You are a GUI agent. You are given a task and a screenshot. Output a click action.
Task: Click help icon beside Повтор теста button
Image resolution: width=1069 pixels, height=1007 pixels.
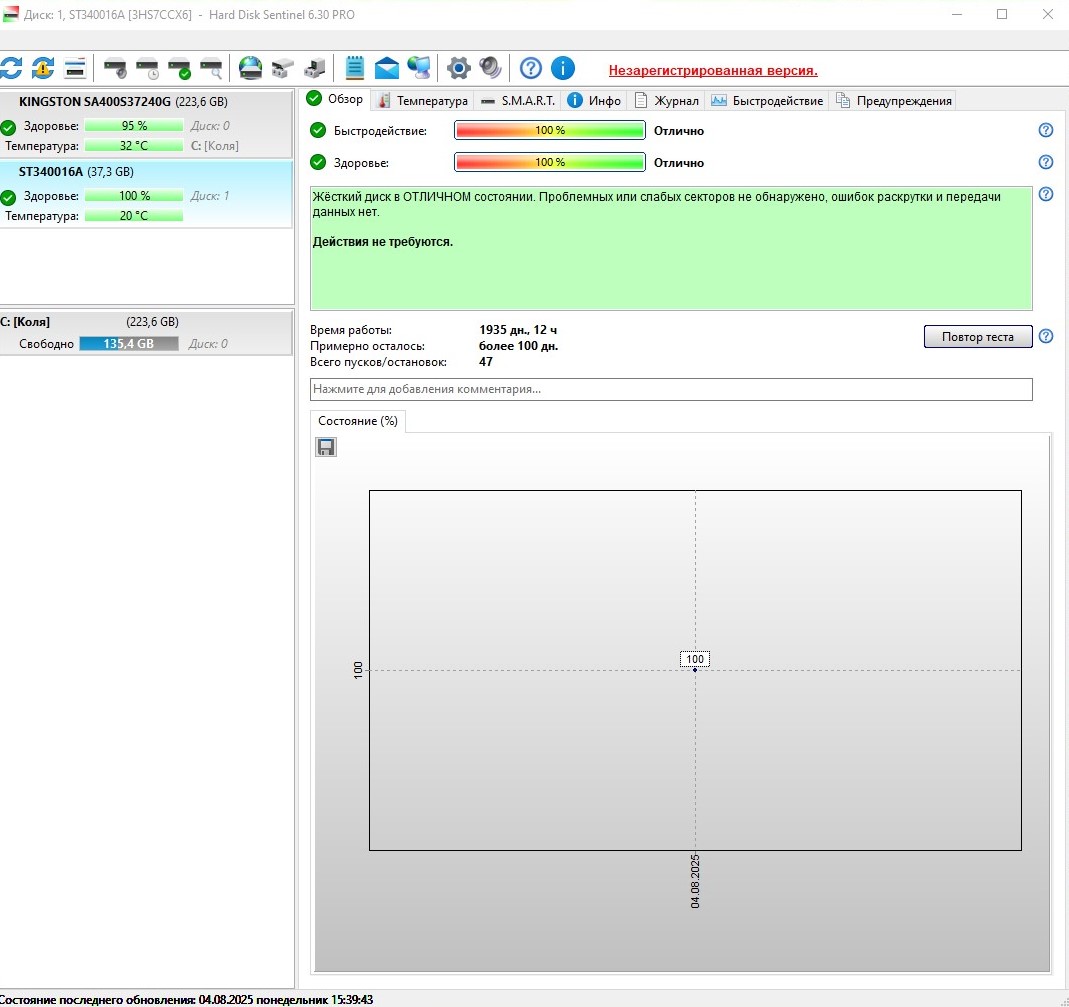click(x=1046, y=336)
